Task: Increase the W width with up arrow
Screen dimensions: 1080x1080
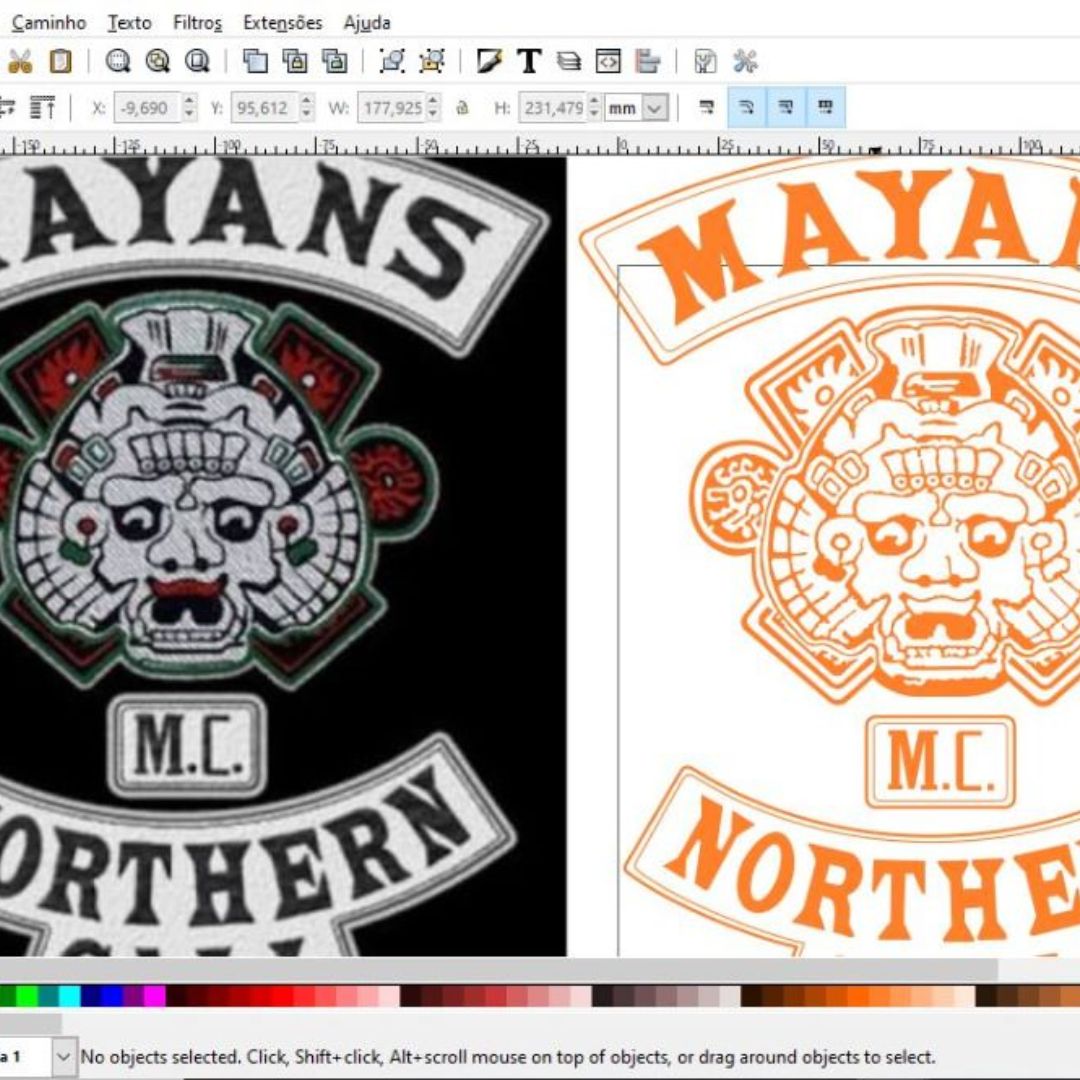Action: click(x=433, y=101)
